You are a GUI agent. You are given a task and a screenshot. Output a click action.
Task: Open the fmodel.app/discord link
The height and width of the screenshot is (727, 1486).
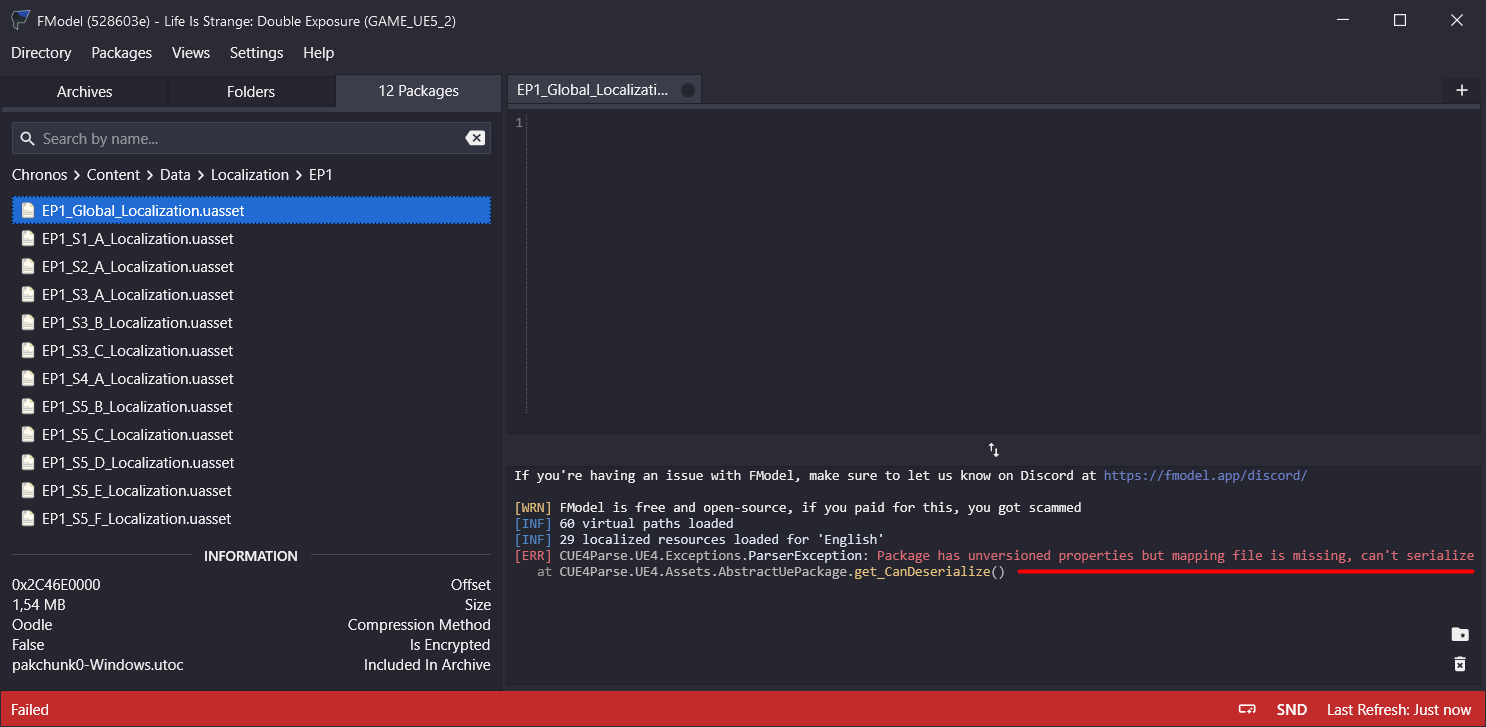pyautogui.click(x=1205, y=476)
